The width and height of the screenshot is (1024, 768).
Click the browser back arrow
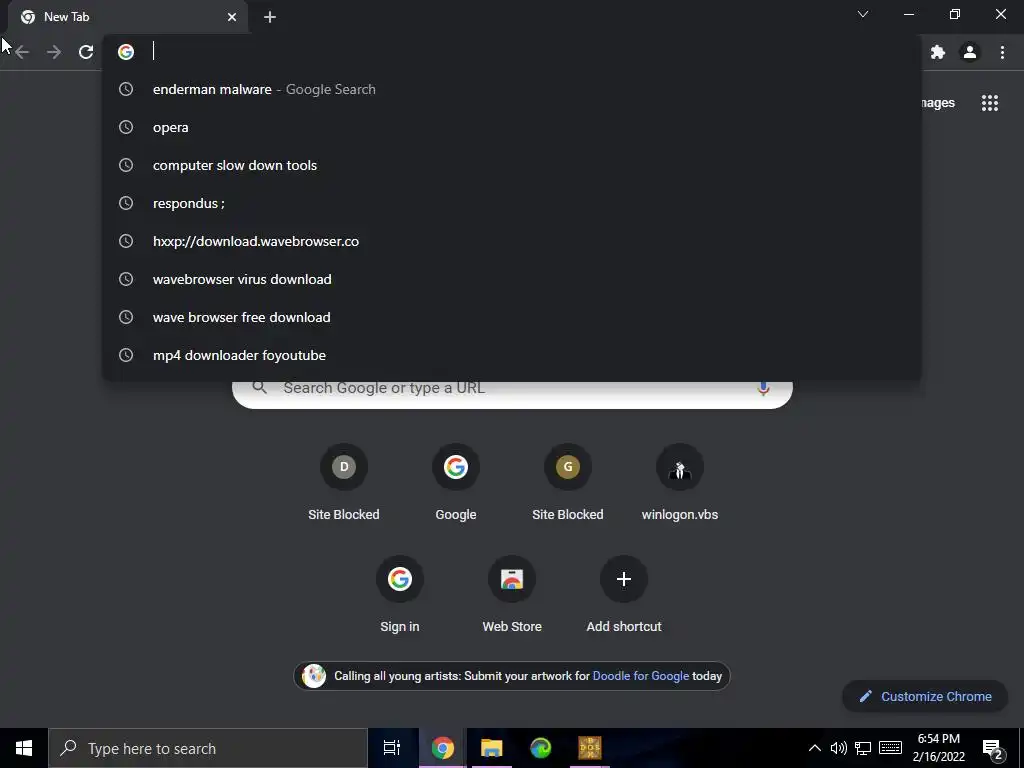[22, 52]
